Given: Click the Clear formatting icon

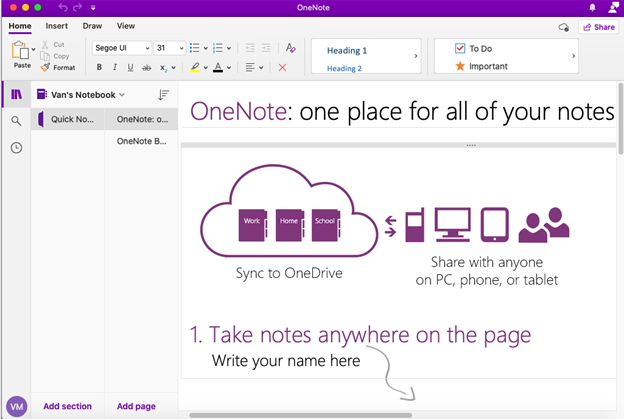Looking at the screenshot, I should pyautogui.click(x=291, y=48).
